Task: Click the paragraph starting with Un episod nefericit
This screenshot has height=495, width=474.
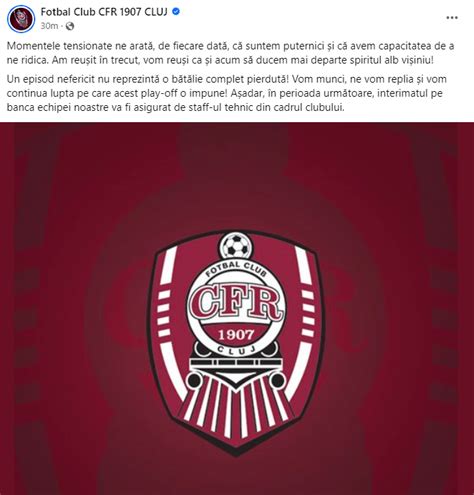Action: pyautogui.click(x=227, y=93)
